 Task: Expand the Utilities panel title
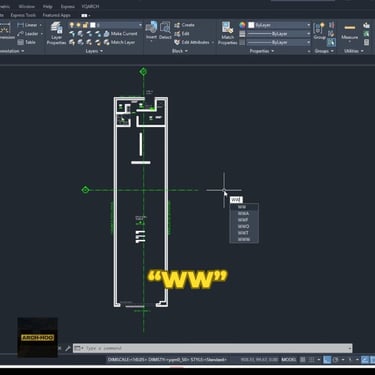354,51
